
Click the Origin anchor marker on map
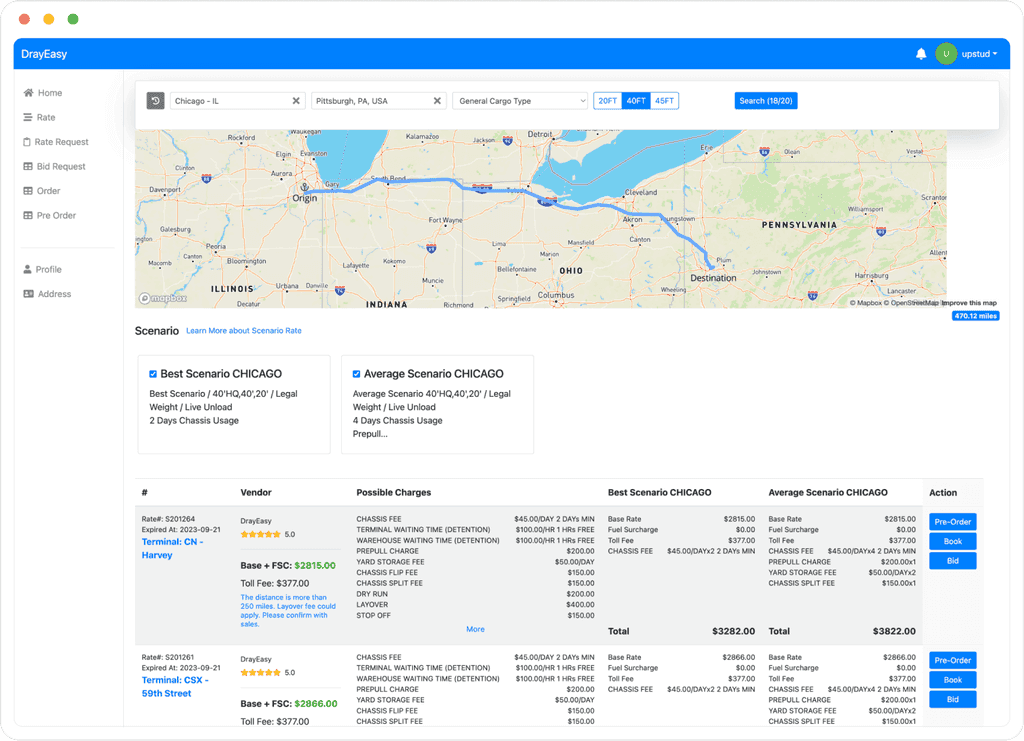pos(304,187)
